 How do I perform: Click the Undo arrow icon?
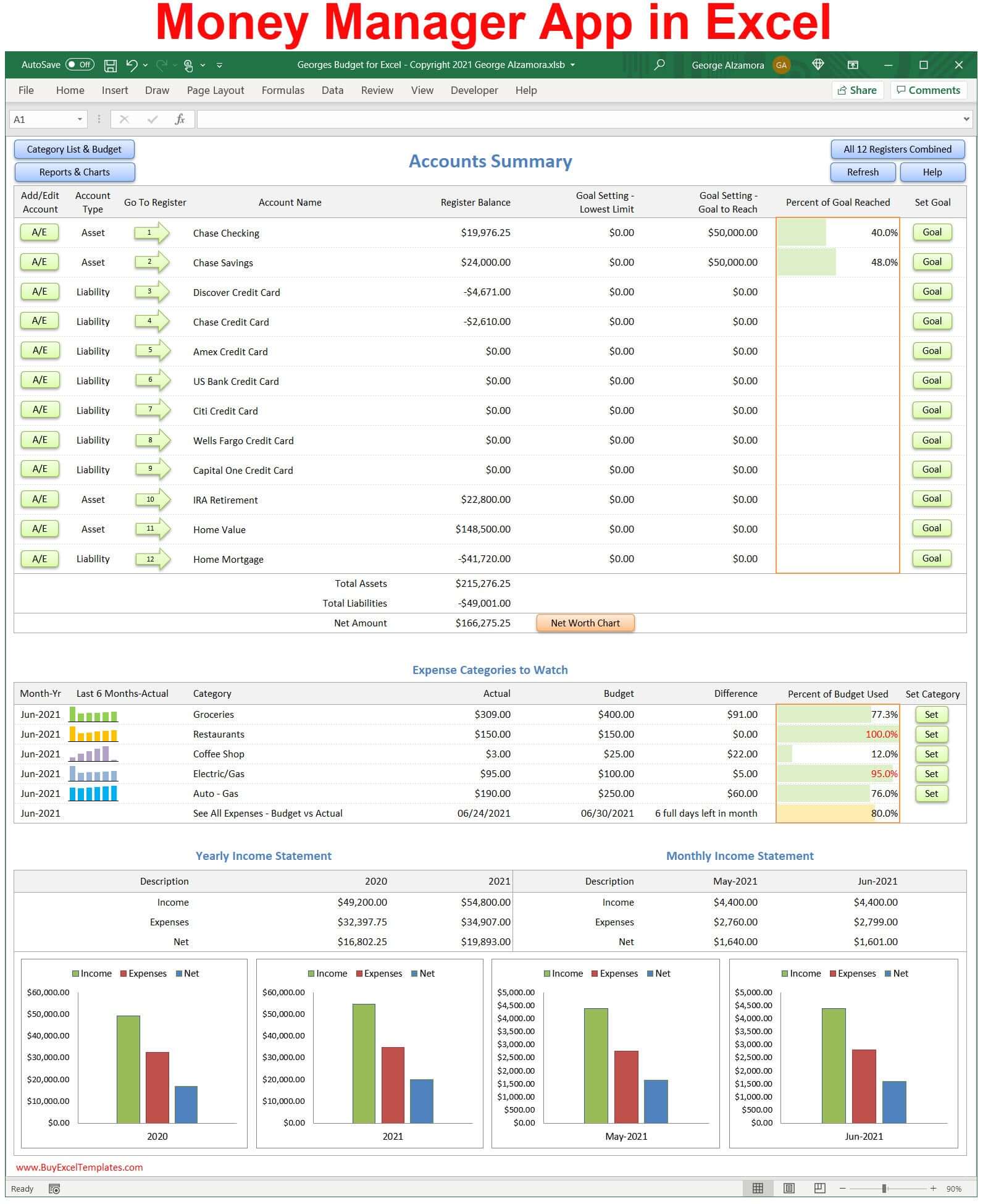click(x=131, y=65)
